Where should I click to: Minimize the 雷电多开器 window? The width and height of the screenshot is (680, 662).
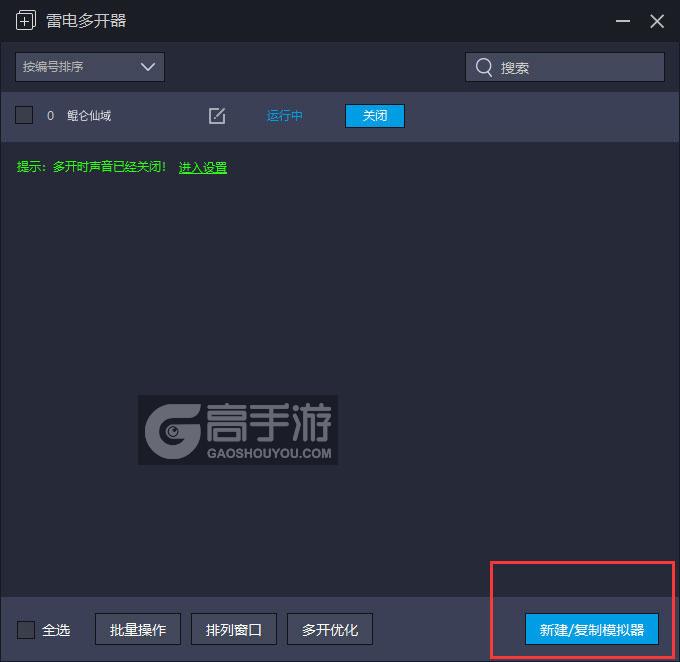[623, 21]
